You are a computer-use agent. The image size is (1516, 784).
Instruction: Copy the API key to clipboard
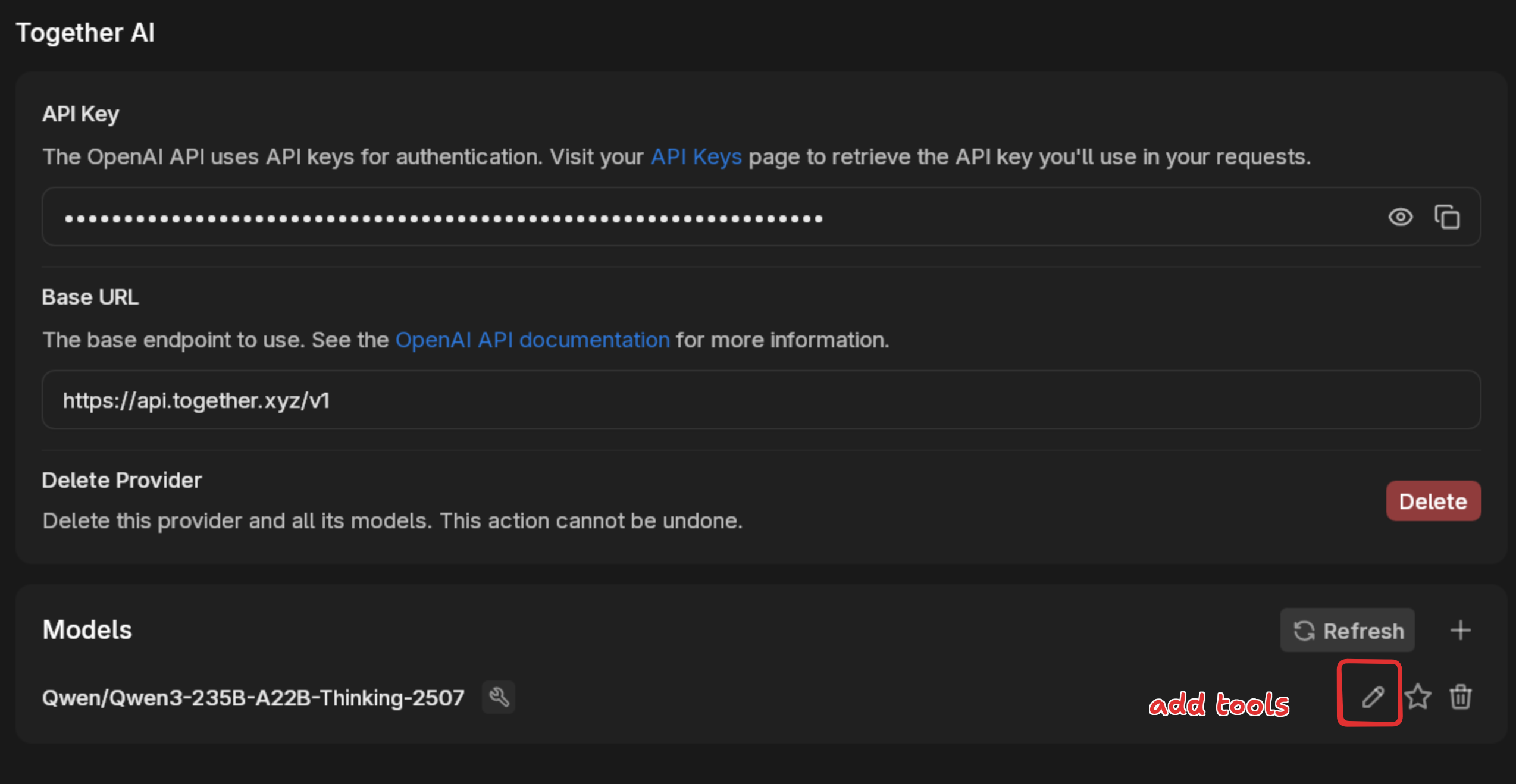click(x=1446, y=217)
